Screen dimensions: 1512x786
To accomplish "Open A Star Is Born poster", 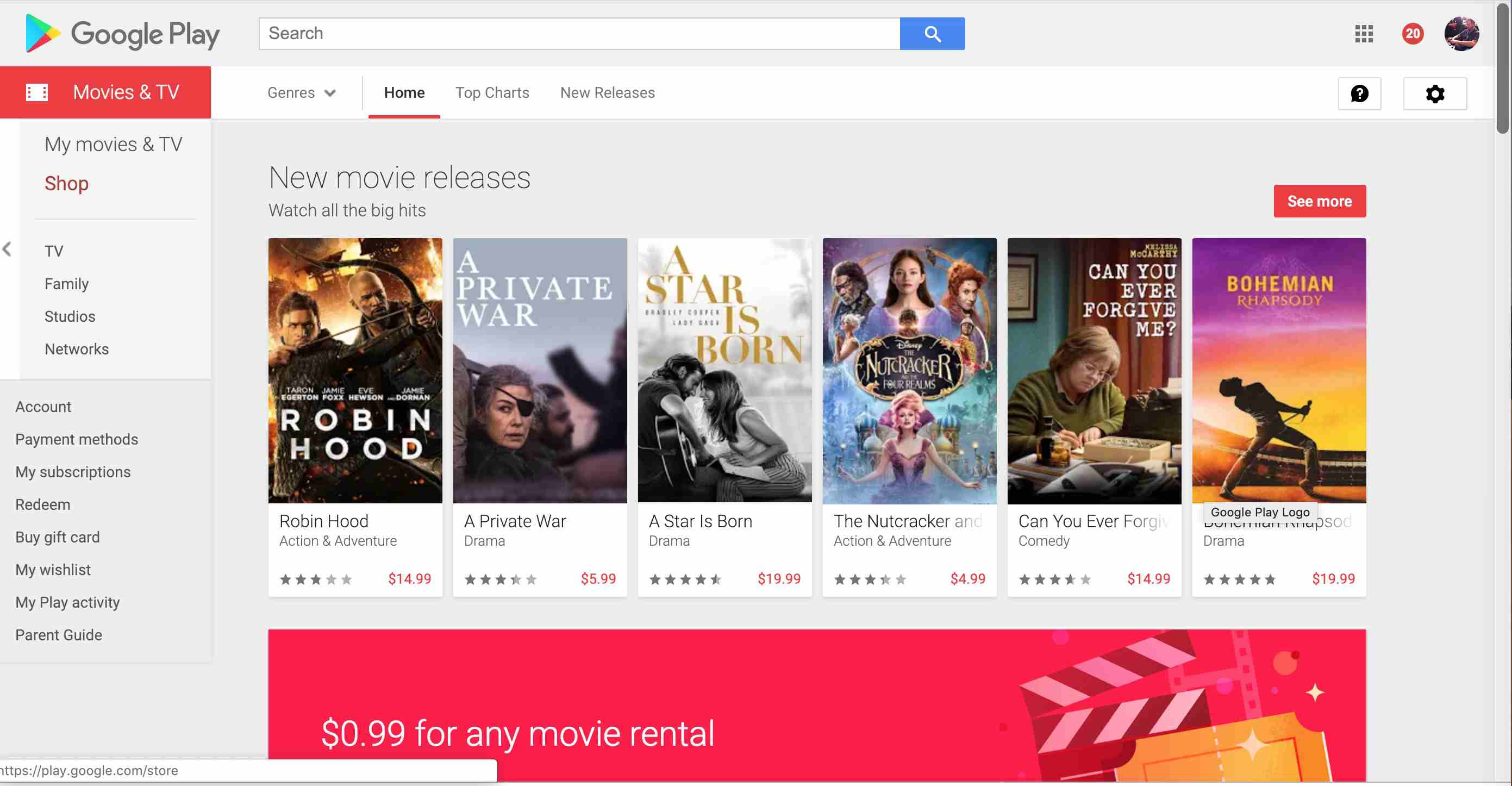I will [x=725, y=370].
